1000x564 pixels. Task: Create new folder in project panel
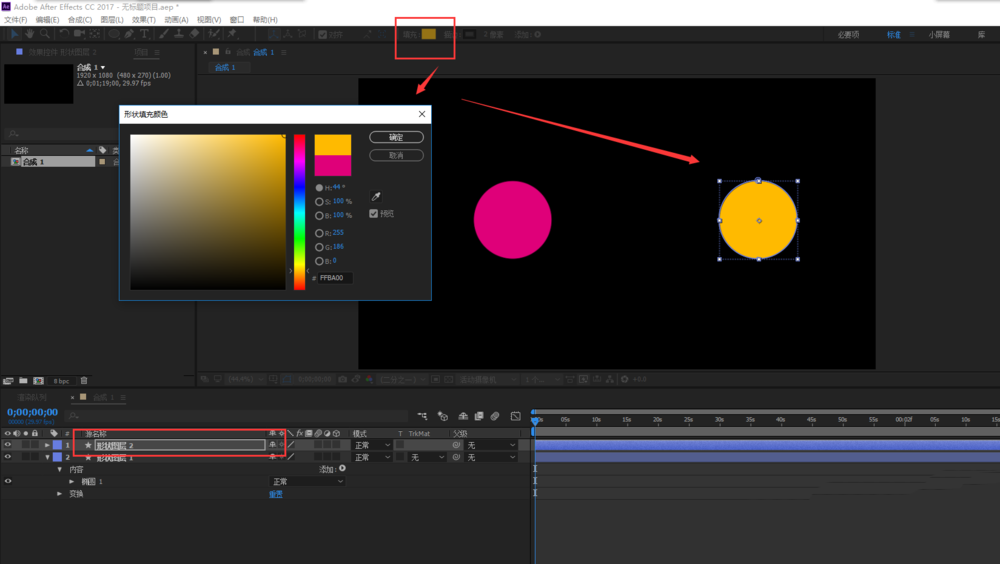click(x=23, y=381)
